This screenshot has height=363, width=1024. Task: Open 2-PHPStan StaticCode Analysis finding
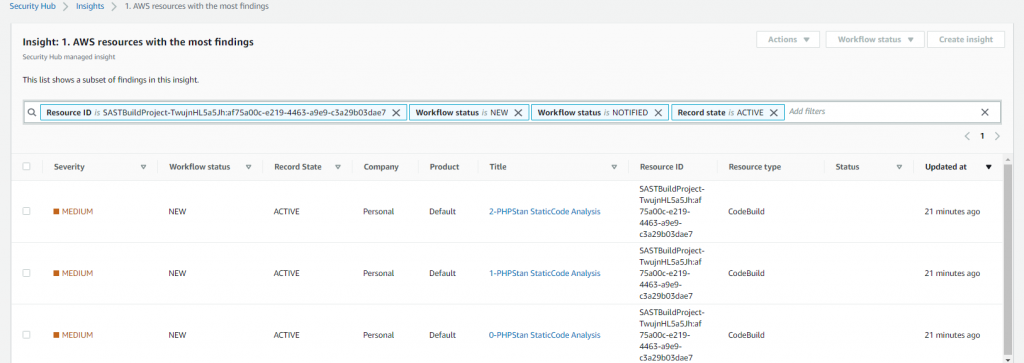pyautogui.click(x=545, y=212)
